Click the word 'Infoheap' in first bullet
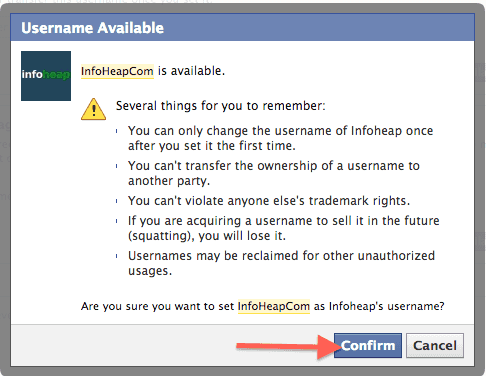The height and width of the screenshot is (376, 486). (376, 131)
